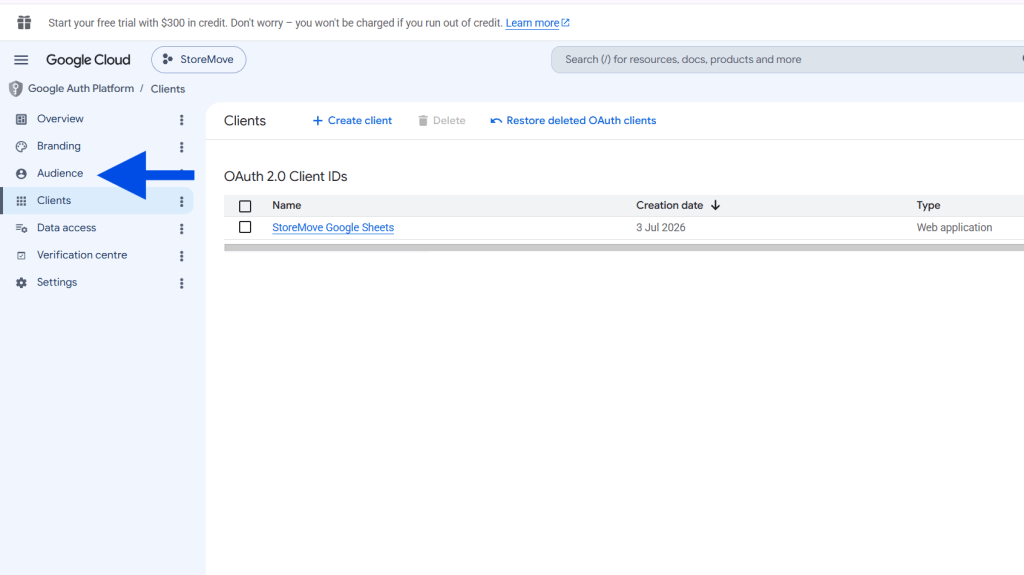Screen dimensions: 1024x575
Task: Select Clients in sidebar
Action: pyautogui.click(x=54, y=201)
